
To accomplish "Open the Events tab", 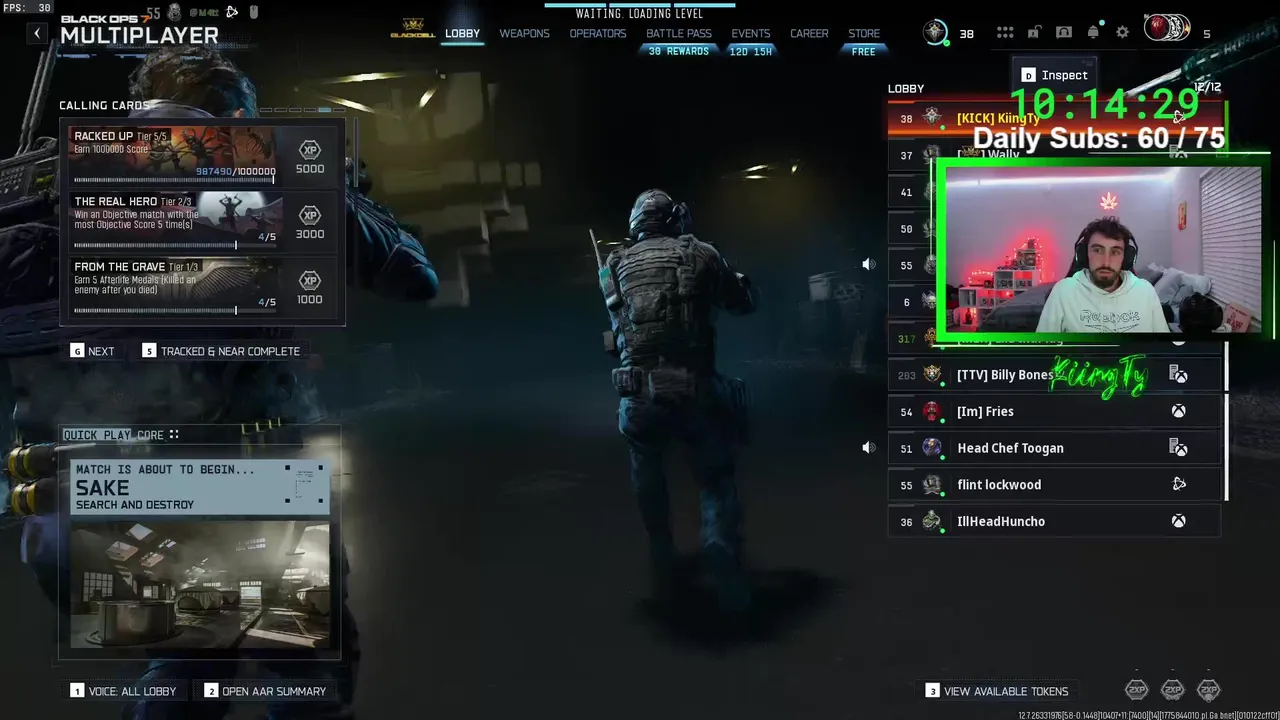I will [x=751, y=33].
